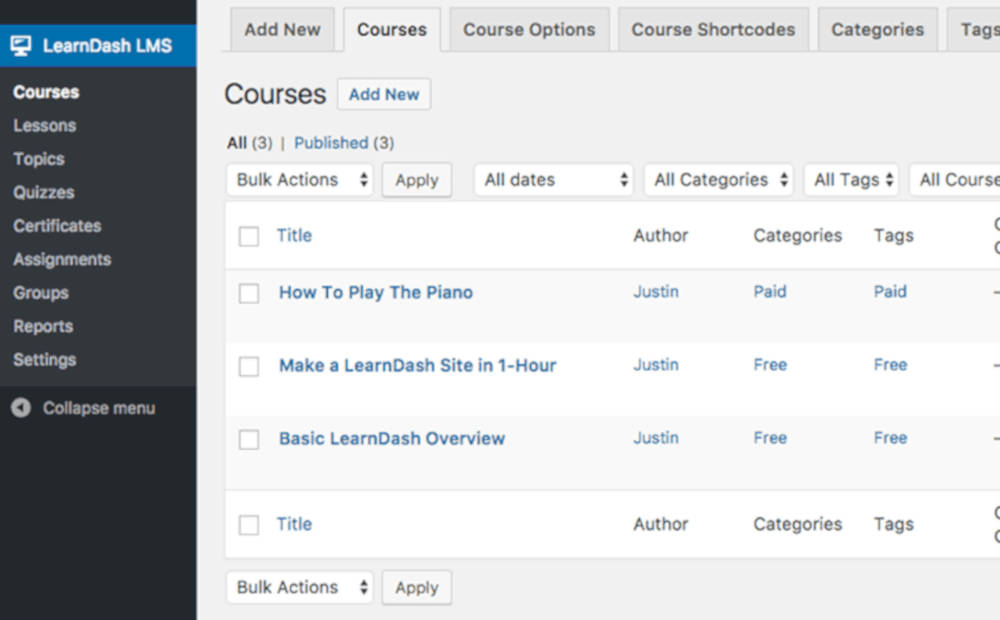This screenshot has width=1000, height=620.
Task: Check the checkbox next to How To Play The Piano
Action: (x=249, y=292)
